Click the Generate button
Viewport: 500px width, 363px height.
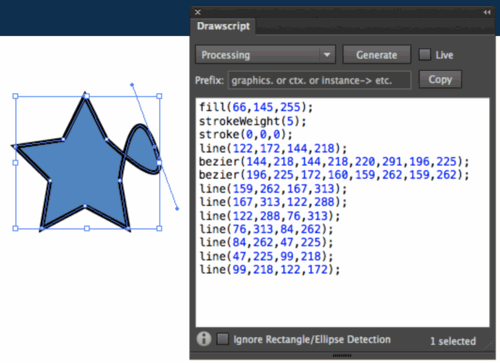[377, 55]
